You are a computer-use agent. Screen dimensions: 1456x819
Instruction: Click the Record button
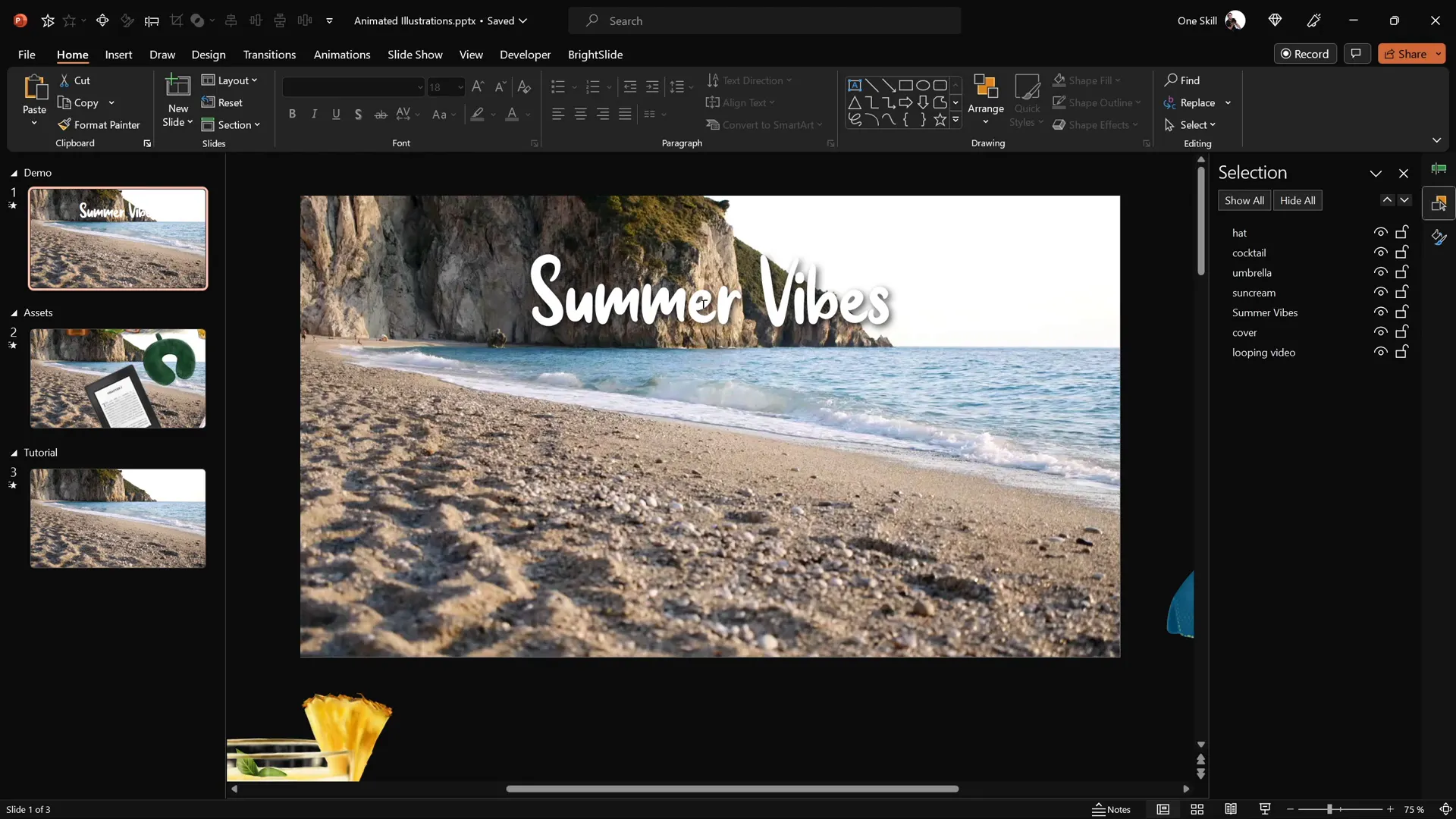(x=1305, y=54)
